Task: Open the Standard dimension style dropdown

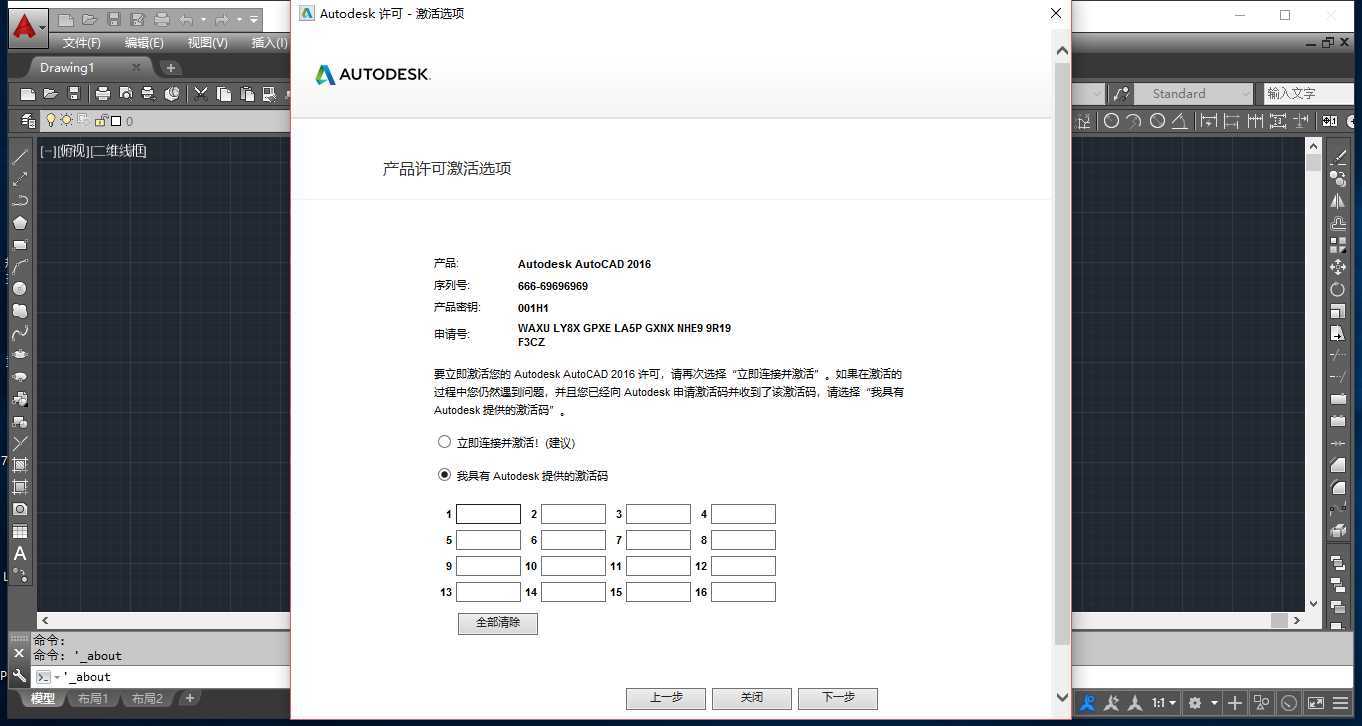Action: coord(1194,93)
